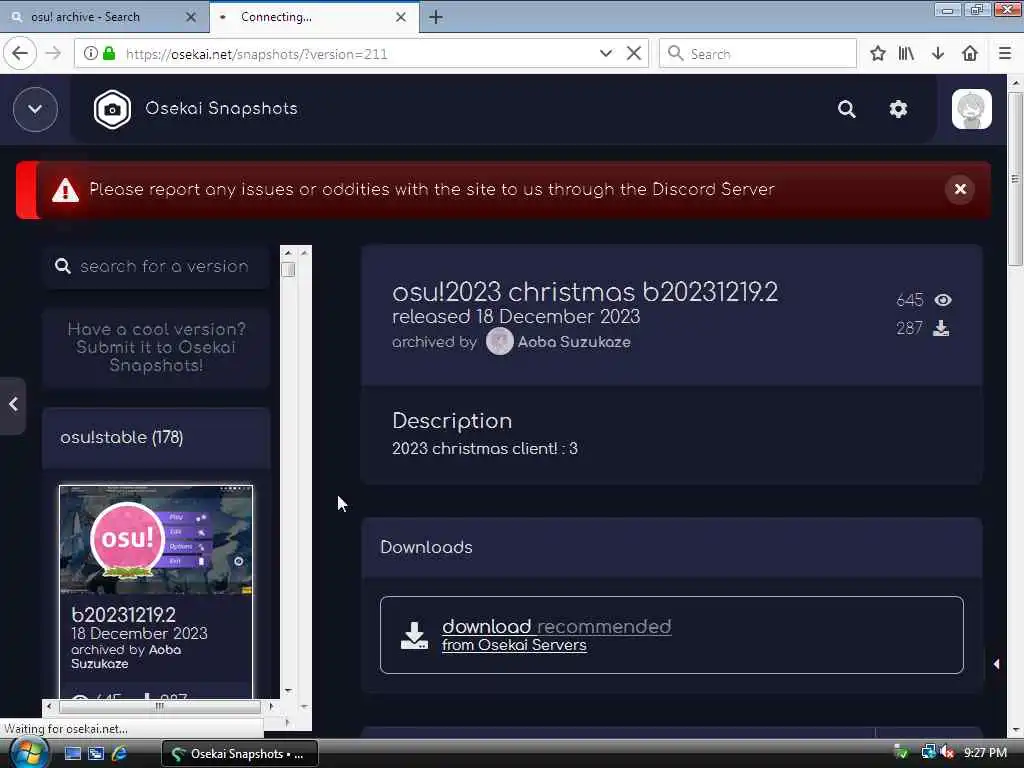Click the network tray icon
This screenshot has height=768, width=1024.
click(x=928, y=752)
